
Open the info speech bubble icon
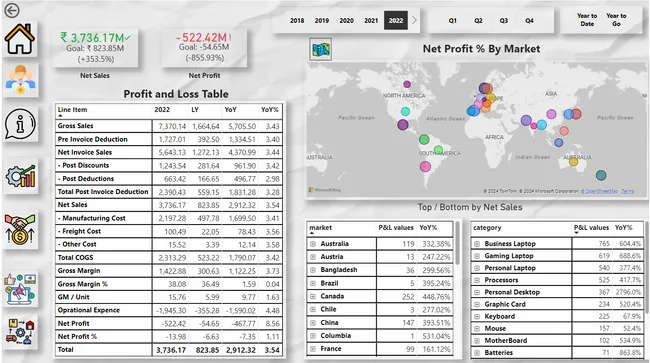[20, 123]
